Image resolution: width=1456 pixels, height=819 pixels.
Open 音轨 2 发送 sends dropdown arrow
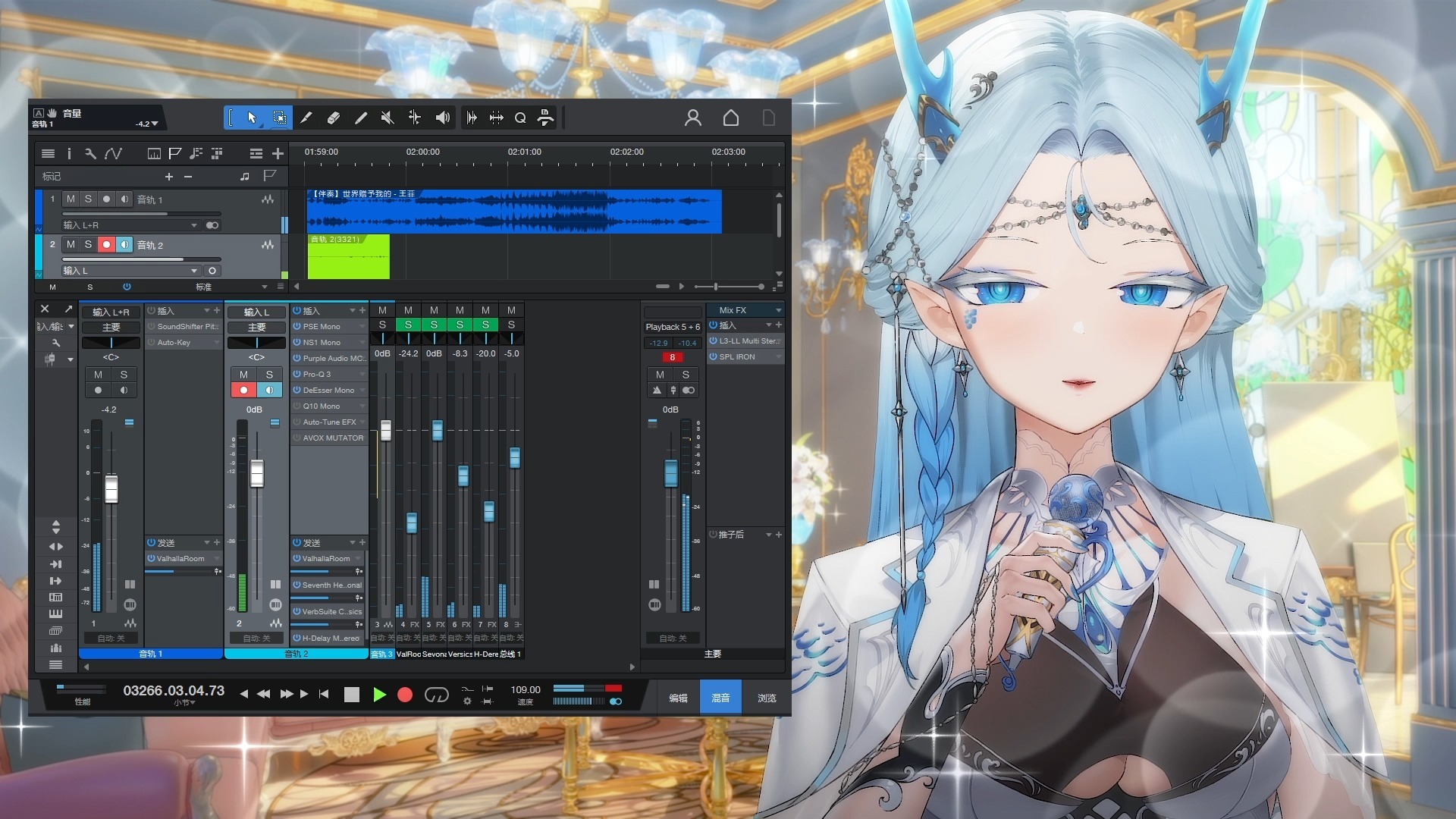pos(353,542)
